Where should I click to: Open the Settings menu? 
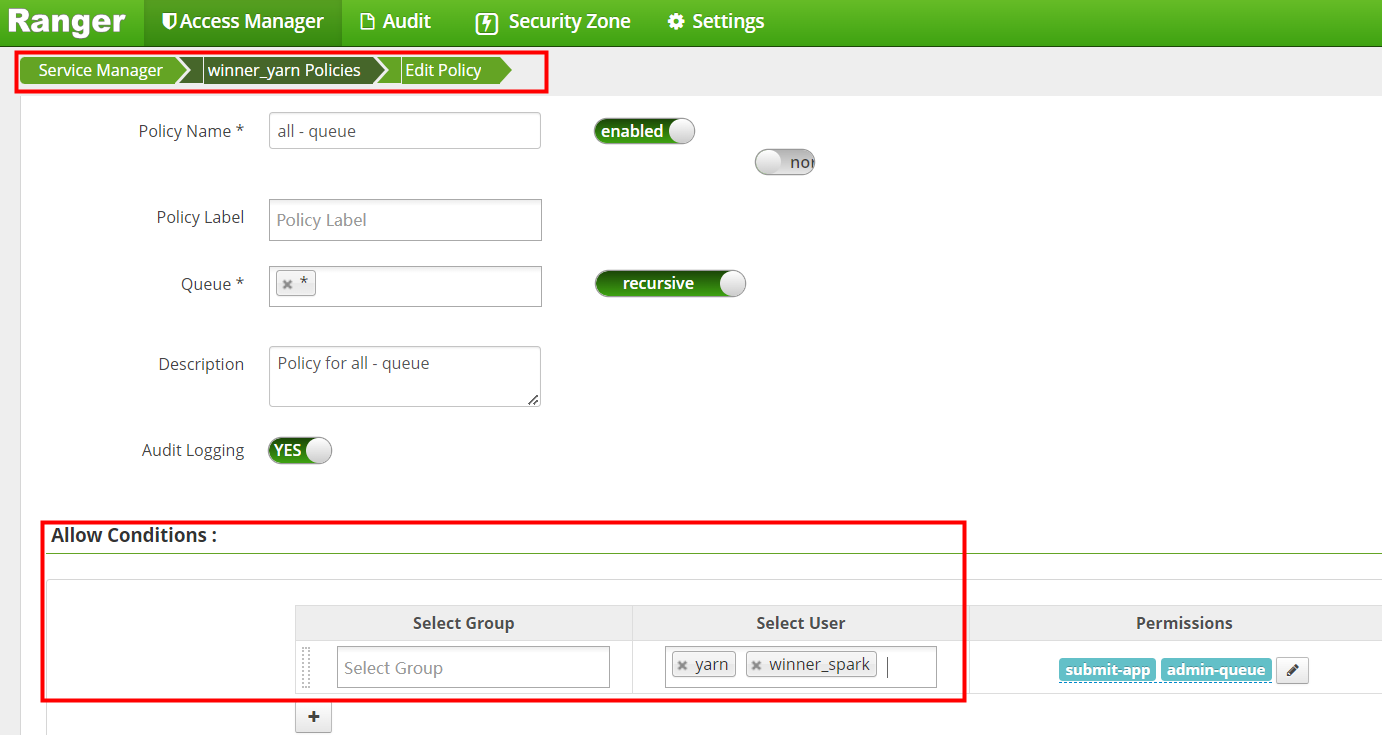(x=716, y=21)
